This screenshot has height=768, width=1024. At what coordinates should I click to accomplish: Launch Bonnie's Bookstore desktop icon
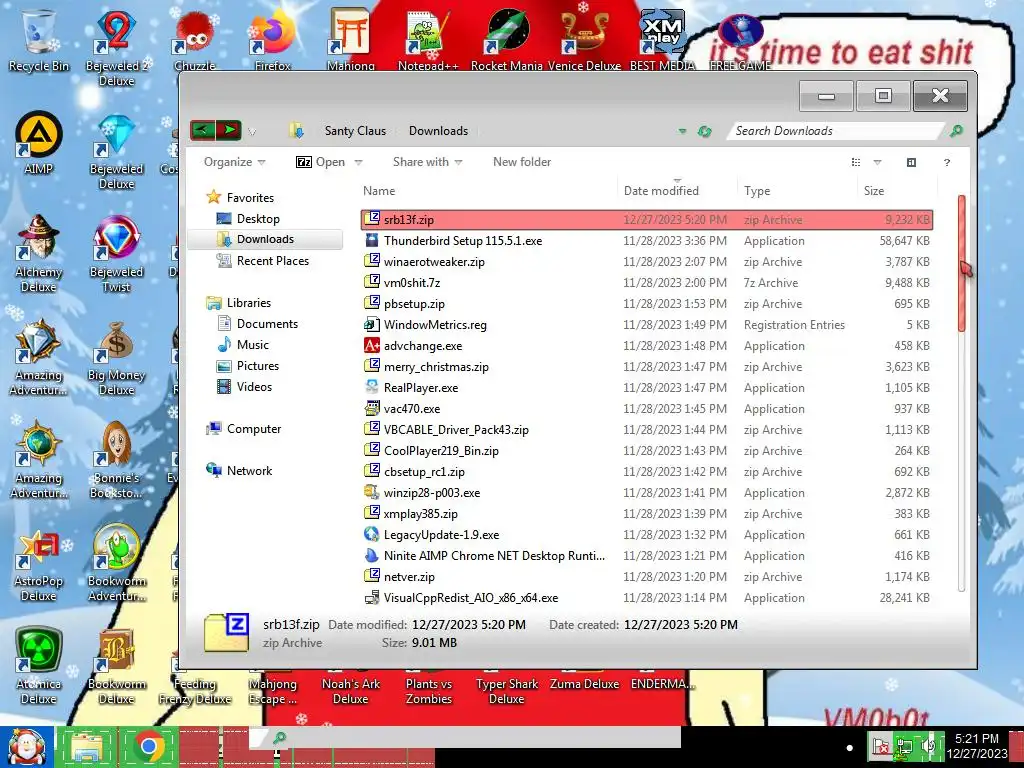tap(116, 460)
